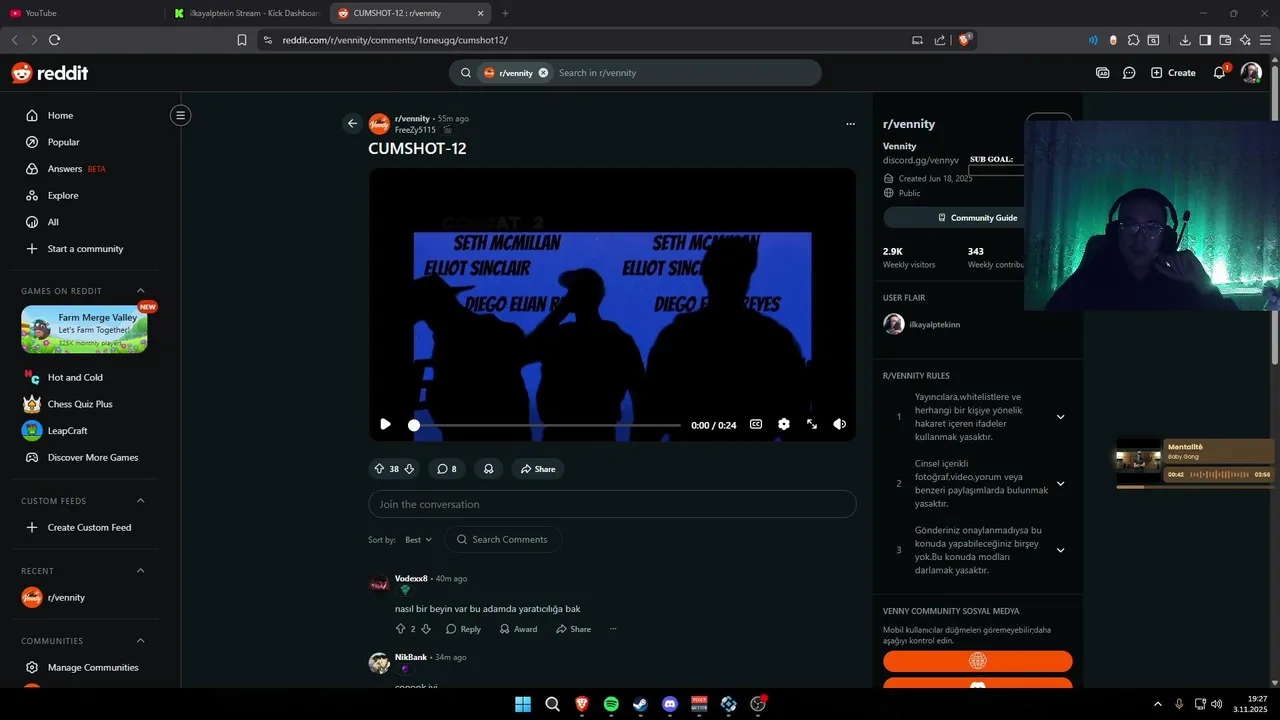The image size is (1280, 720).
Task: Focus the Search in r/vennity field
Action: 685,73
